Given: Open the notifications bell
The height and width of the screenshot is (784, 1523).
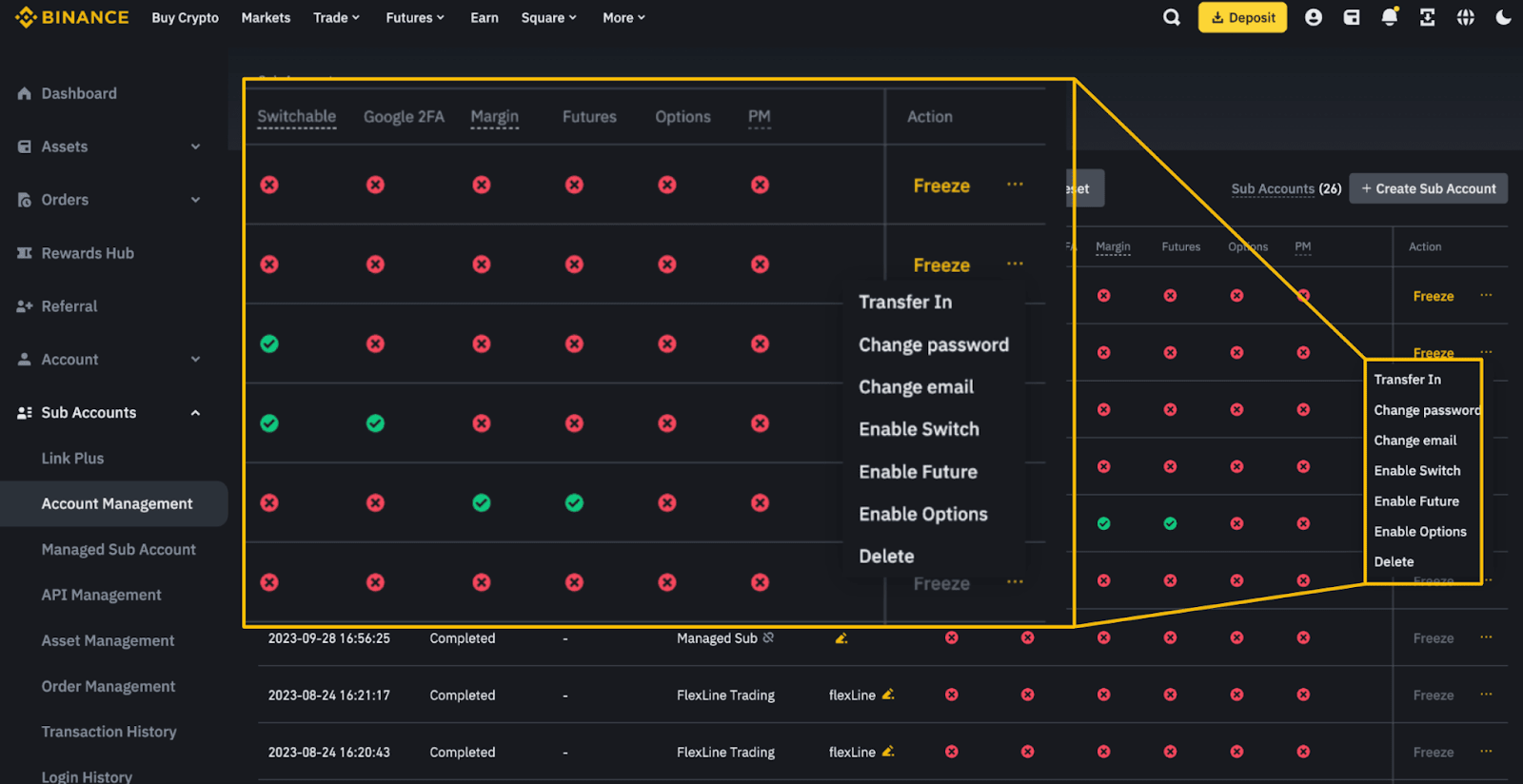Looking at the screenshot, I should pos(1390,17).
